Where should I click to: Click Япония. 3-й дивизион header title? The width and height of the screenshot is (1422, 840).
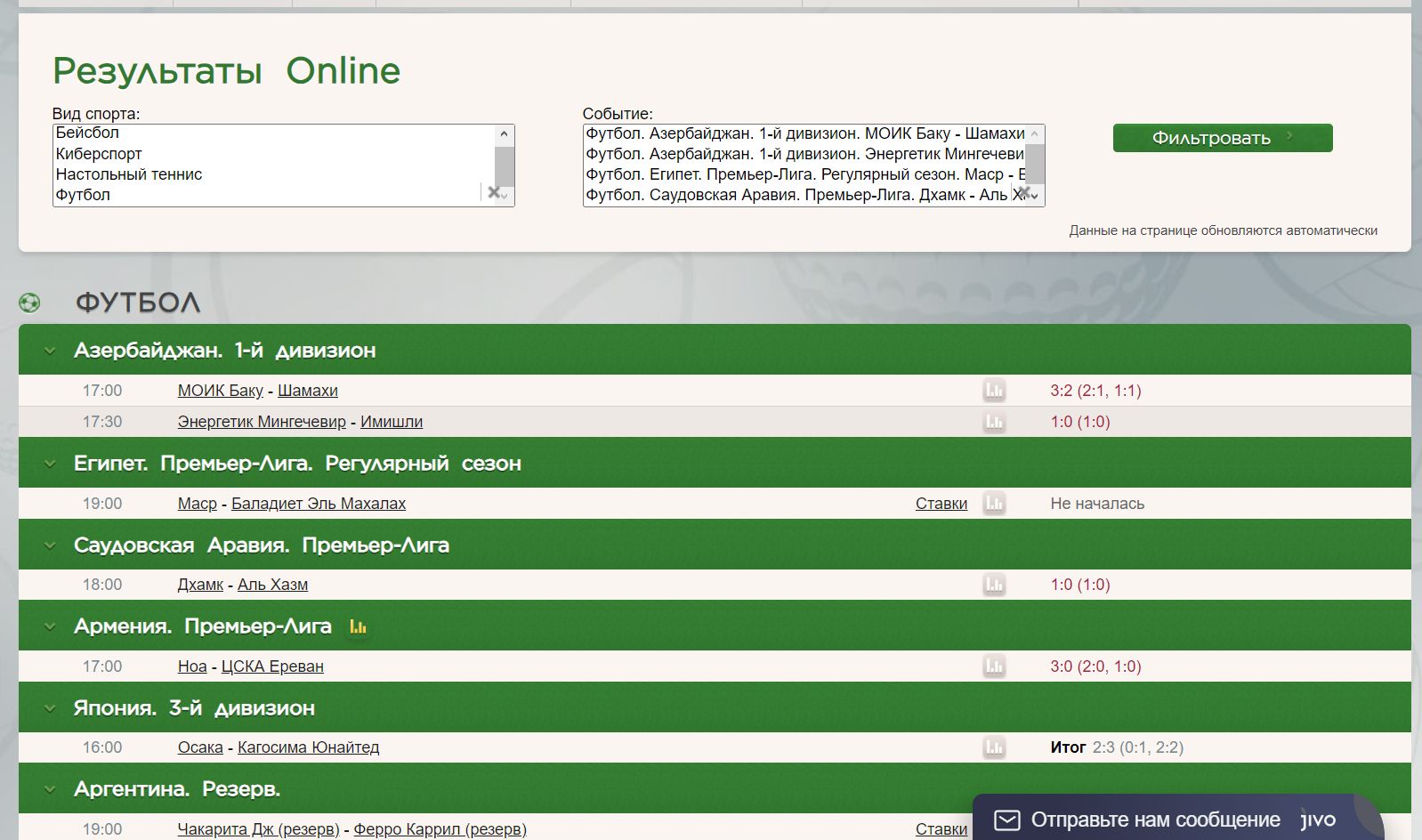pyautogui.click(x=194, y=708)
